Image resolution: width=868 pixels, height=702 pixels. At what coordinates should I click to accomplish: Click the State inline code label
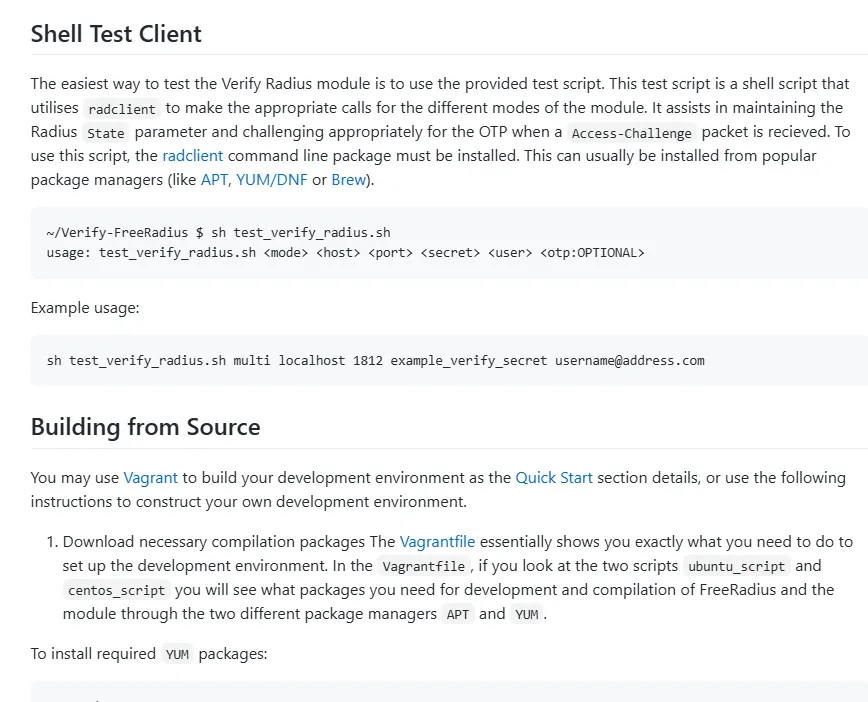pyautogui.click(x=106, y=133)
